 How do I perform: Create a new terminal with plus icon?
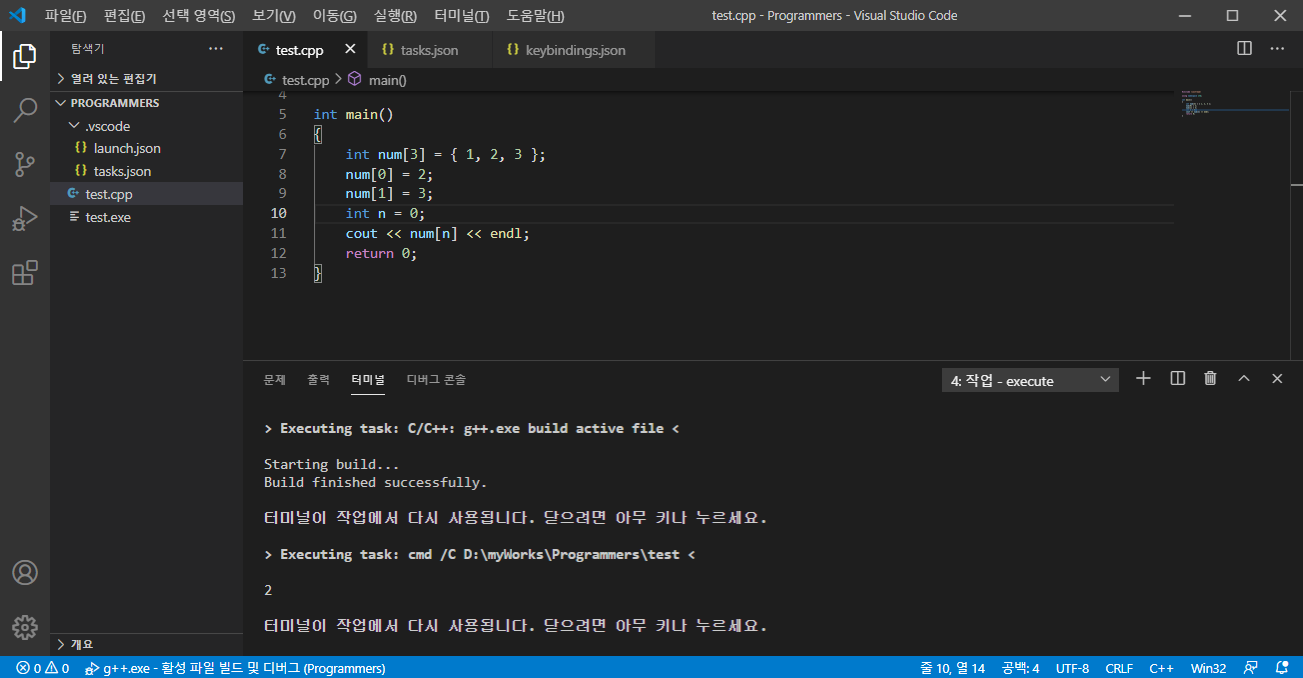(1144, 378)
